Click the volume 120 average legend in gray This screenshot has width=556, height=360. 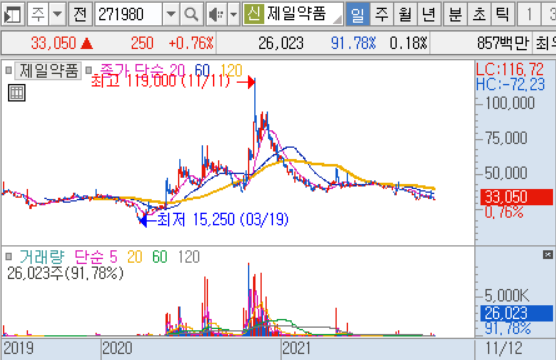[x=189, y=256]
